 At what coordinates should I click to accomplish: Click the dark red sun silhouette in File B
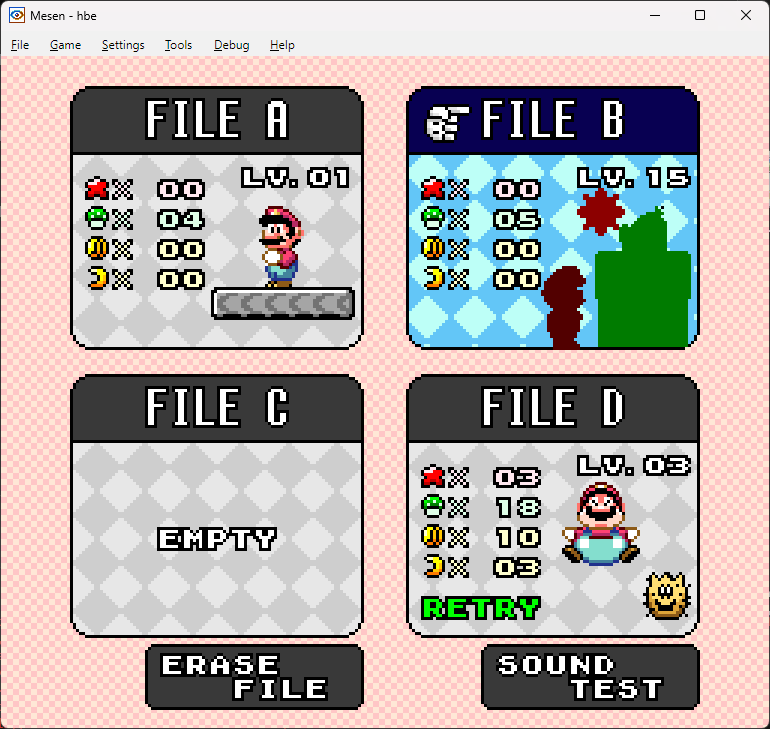601,212
